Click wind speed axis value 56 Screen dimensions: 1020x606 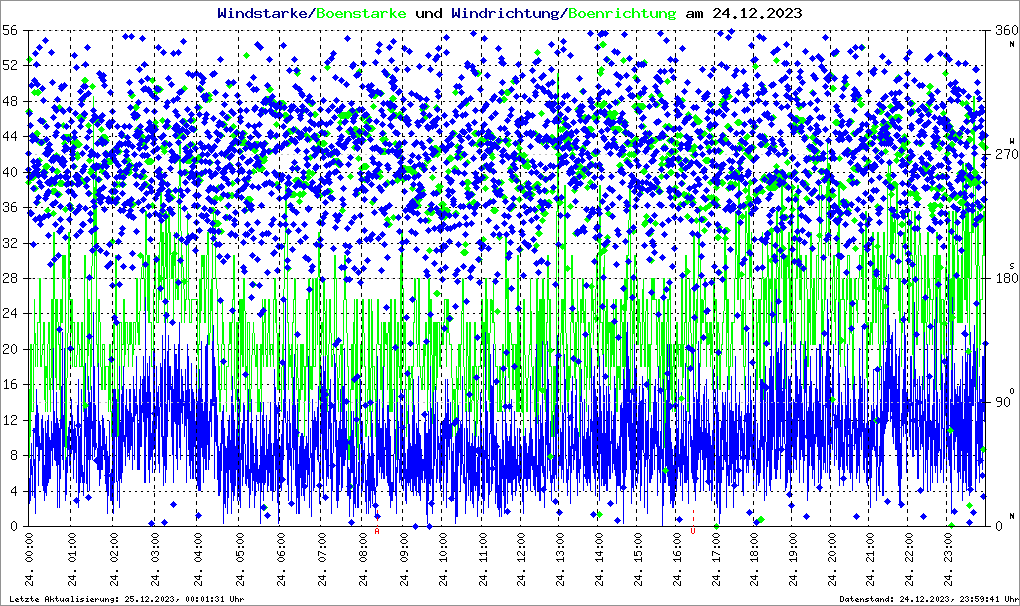pyautogui.click(x=9, y=31)
